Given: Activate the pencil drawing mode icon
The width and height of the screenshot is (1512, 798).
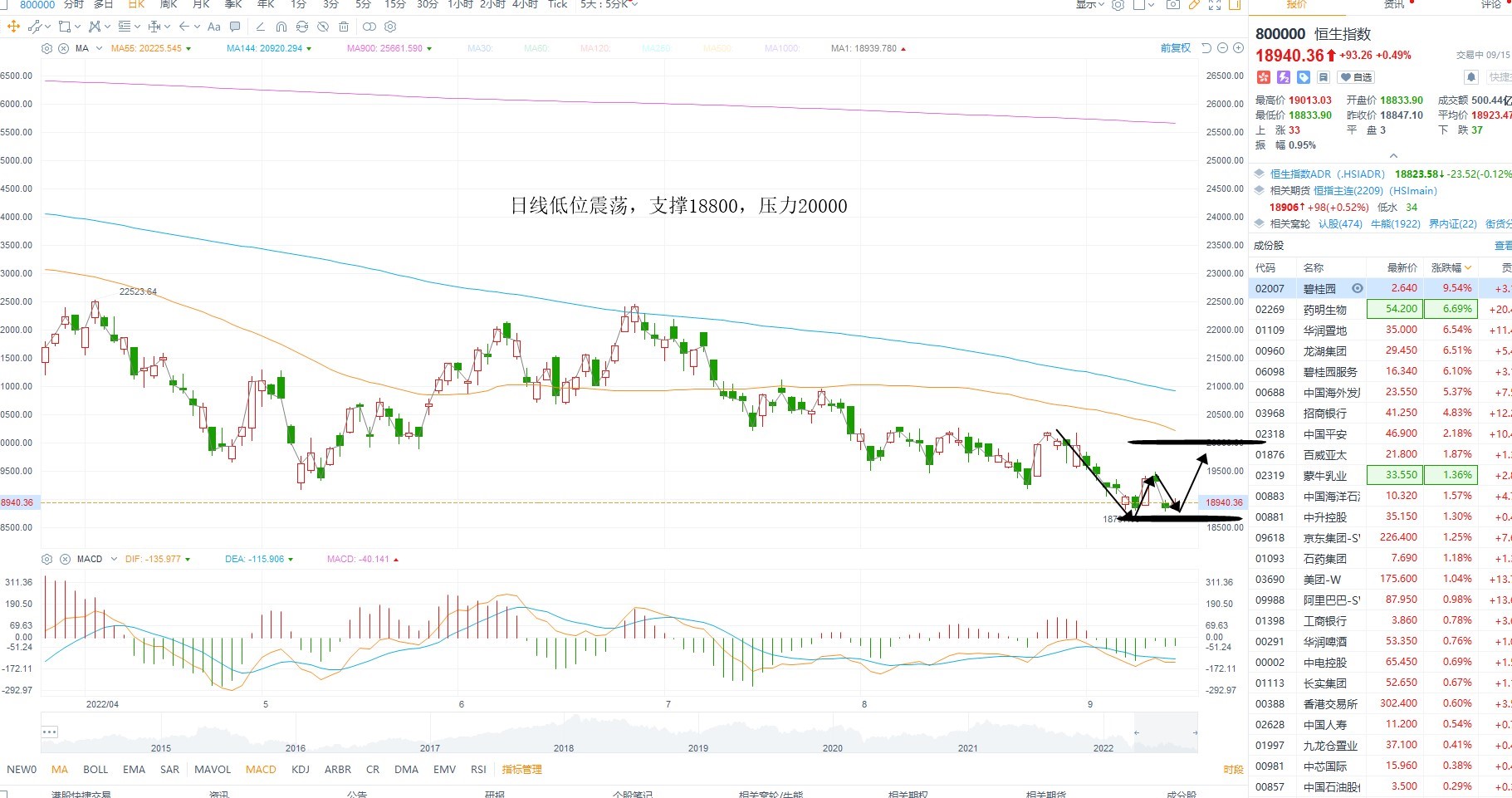Looking at the screenshot, I should click(1194, 4).
